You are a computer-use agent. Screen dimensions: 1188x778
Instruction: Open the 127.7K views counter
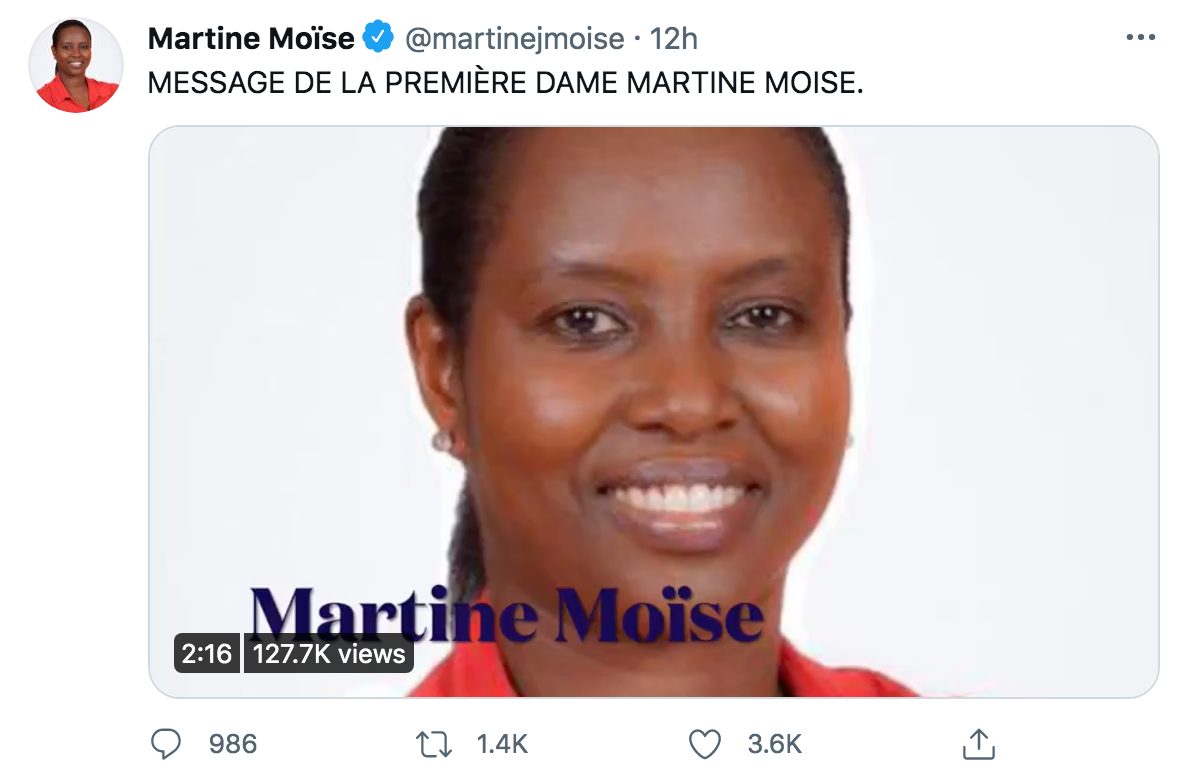point(328,653)
